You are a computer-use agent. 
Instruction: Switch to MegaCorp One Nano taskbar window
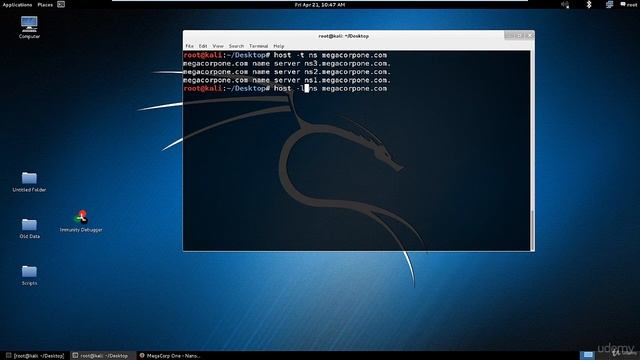[170, 356]
